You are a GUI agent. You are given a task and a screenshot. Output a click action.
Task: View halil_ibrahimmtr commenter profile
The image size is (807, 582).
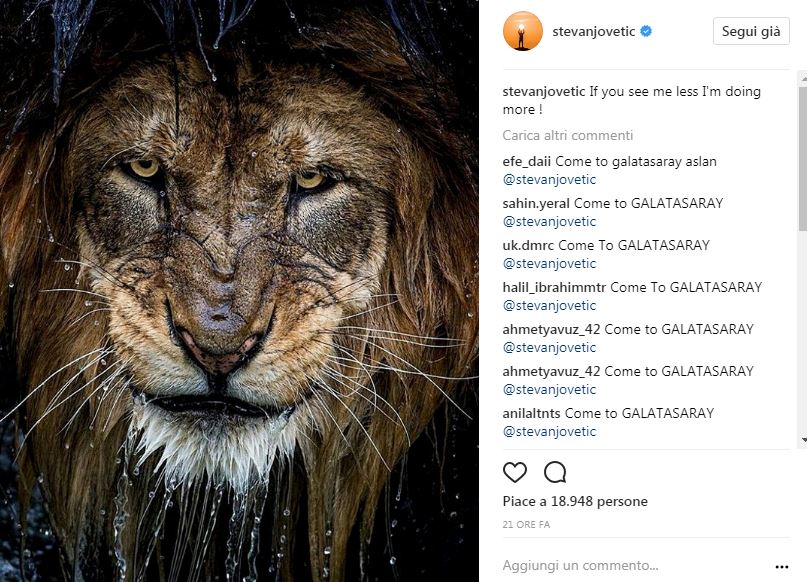[x=554, y=287]
